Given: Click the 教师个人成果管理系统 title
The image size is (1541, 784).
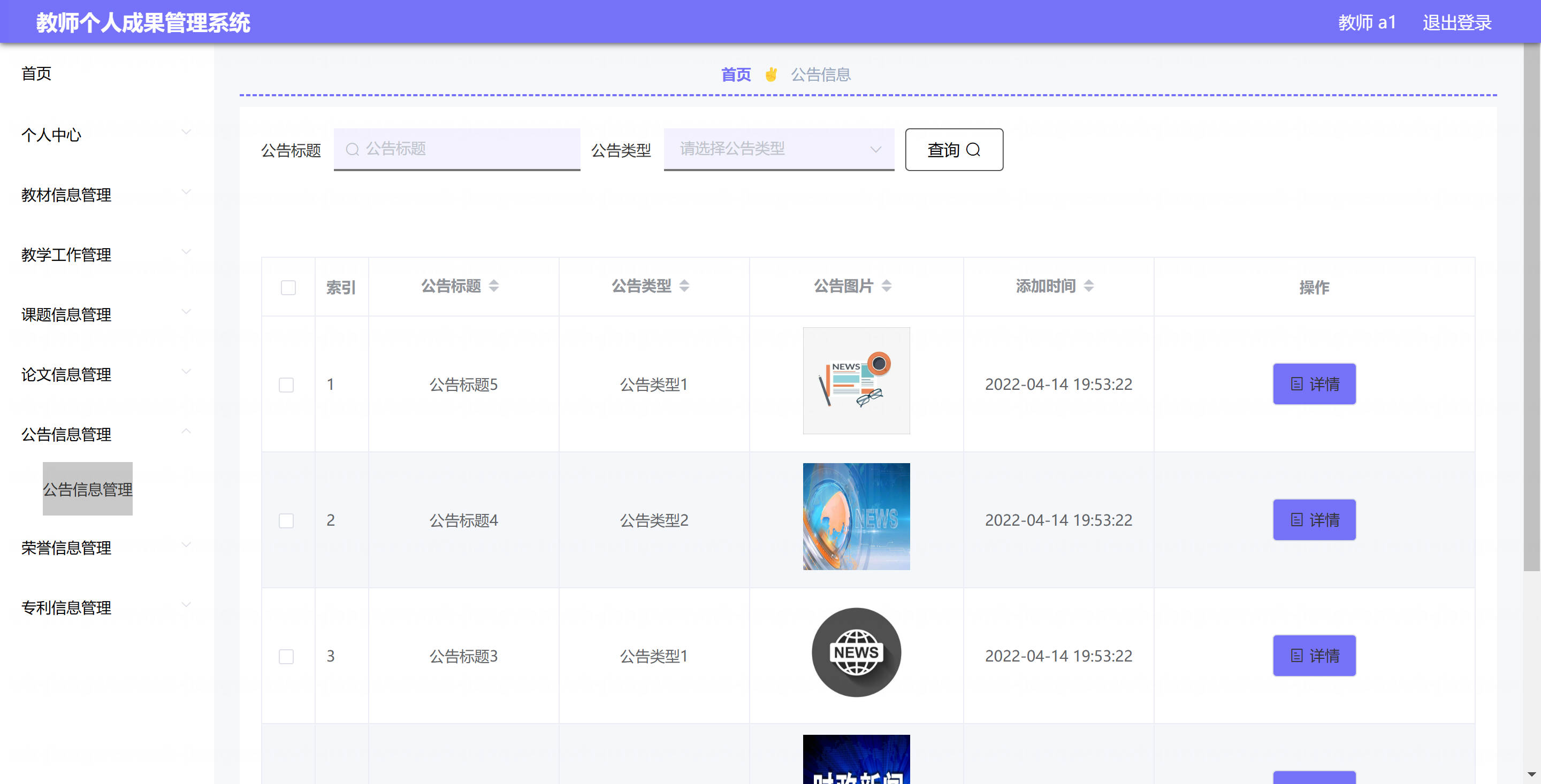Looking at the screenshot, I should (143, 22).
